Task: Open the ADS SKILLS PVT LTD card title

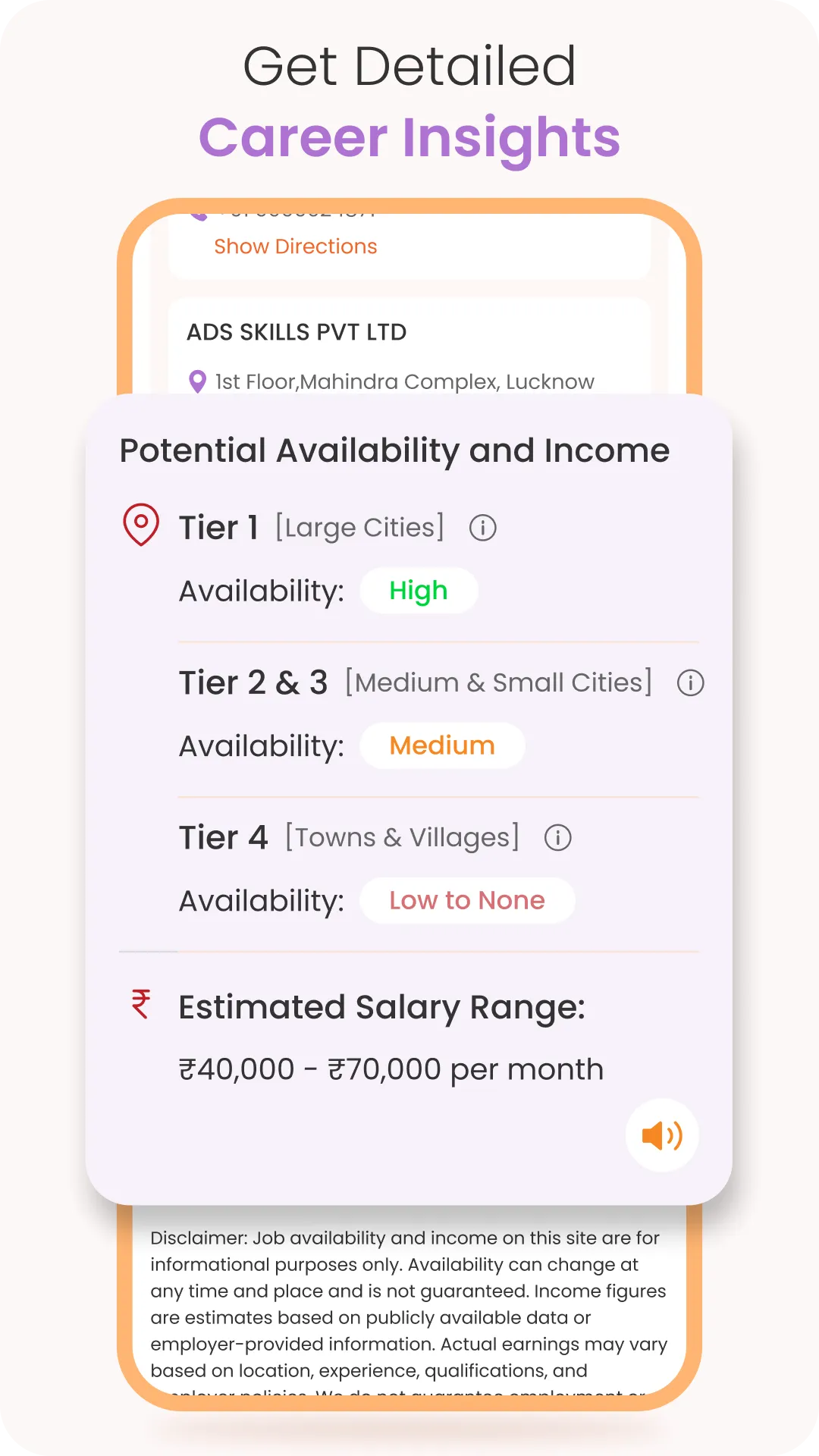Action: coord(297,332)
